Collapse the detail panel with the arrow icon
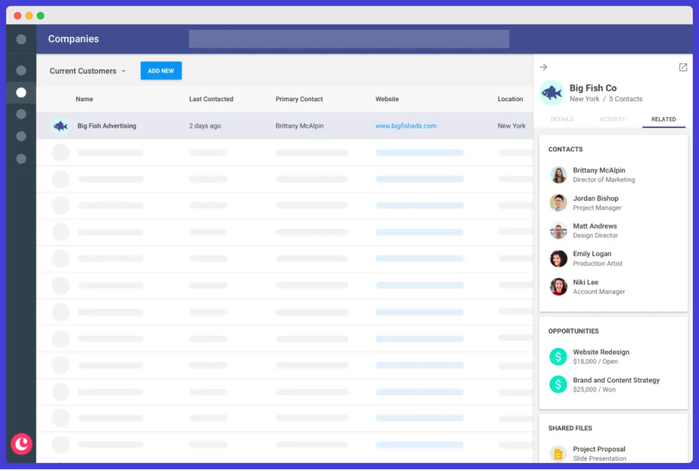Screen dimensions: 699x471 [543, 67]
